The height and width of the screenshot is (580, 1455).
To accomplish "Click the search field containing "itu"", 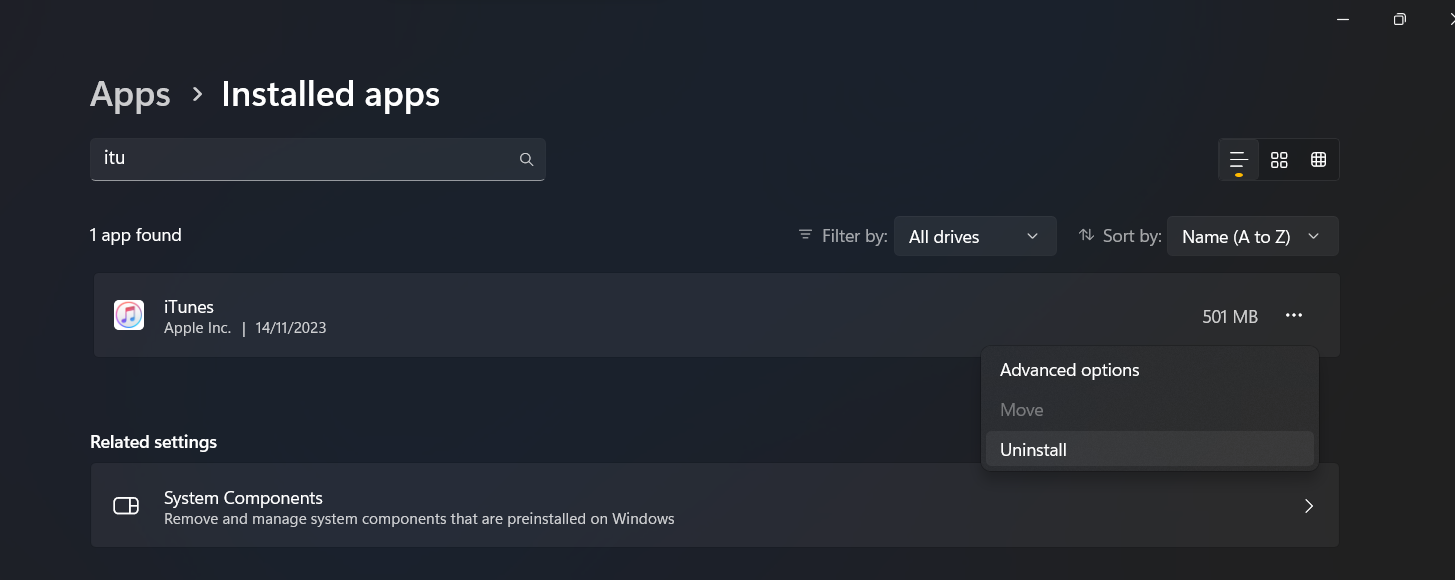I will pyautogui.click(x=300, y=159).
